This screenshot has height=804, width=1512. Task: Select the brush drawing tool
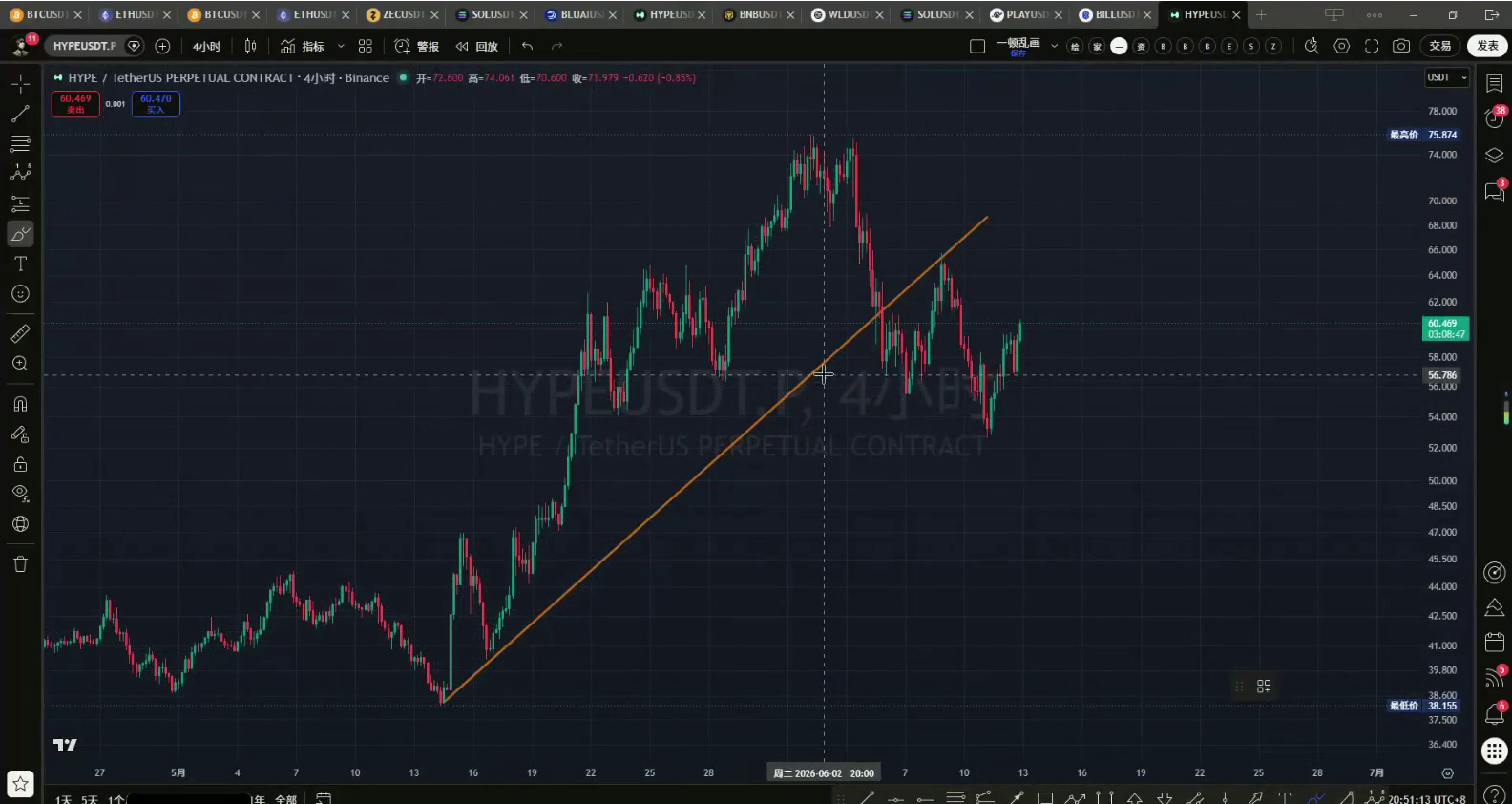20,234
